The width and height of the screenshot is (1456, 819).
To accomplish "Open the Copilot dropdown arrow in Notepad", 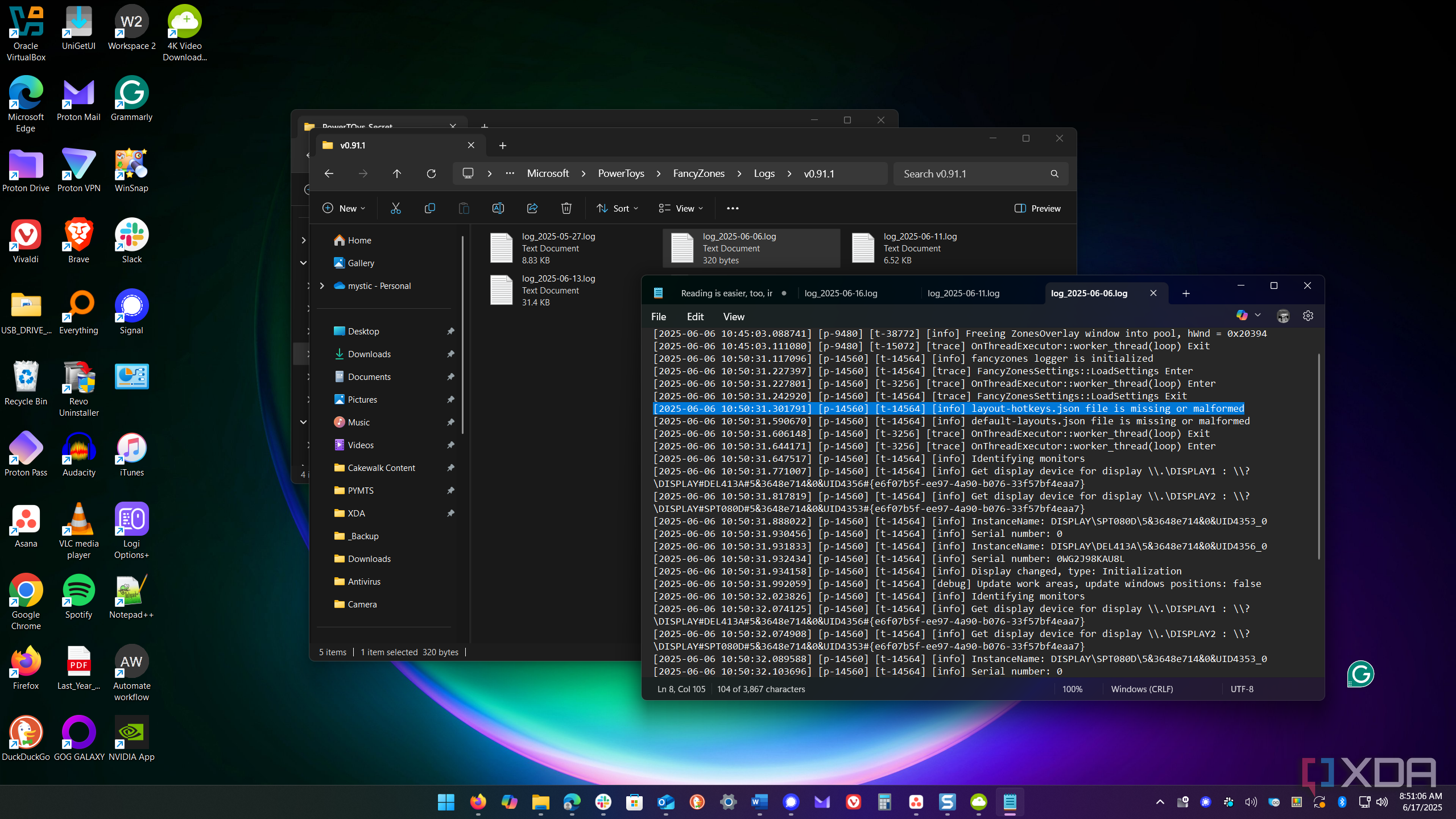I will pyautogui.click(x=1258, y=315).
